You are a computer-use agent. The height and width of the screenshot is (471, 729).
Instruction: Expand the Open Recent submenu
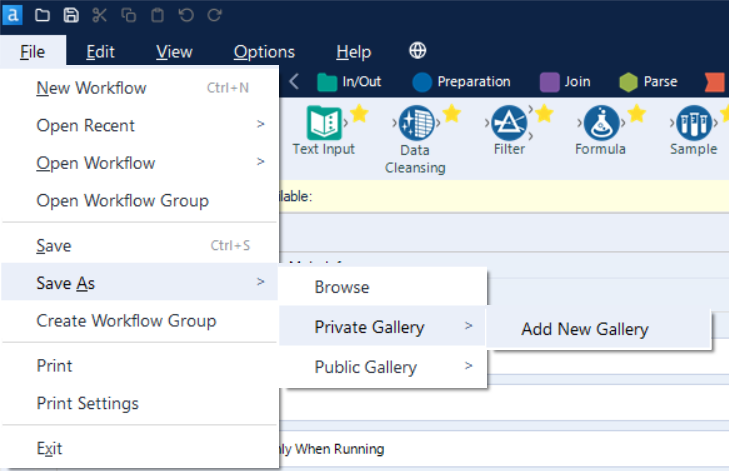[140, 125]
